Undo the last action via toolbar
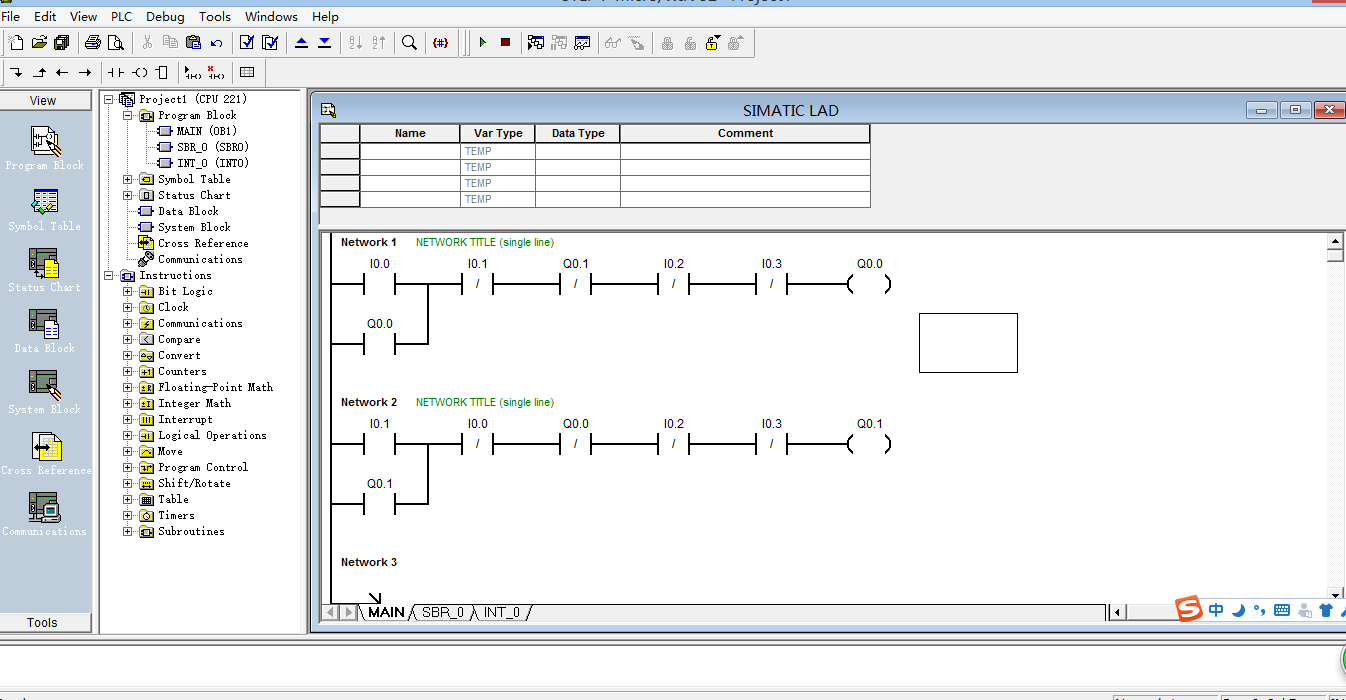1346x700 pixels. click(216, 42)
